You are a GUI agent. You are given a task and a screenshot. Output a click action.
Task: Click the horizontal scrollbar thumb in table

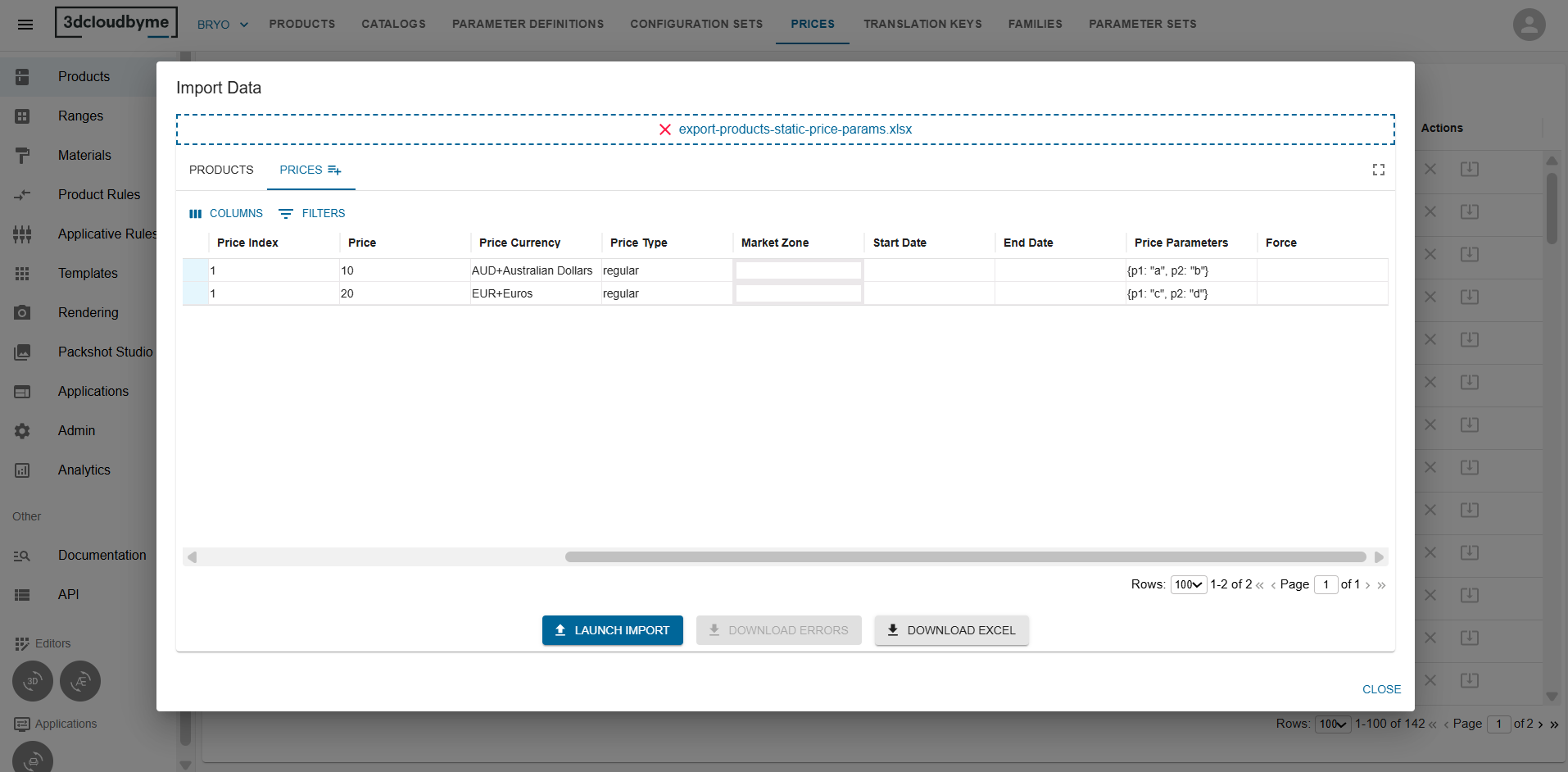(x=965, y=556)
